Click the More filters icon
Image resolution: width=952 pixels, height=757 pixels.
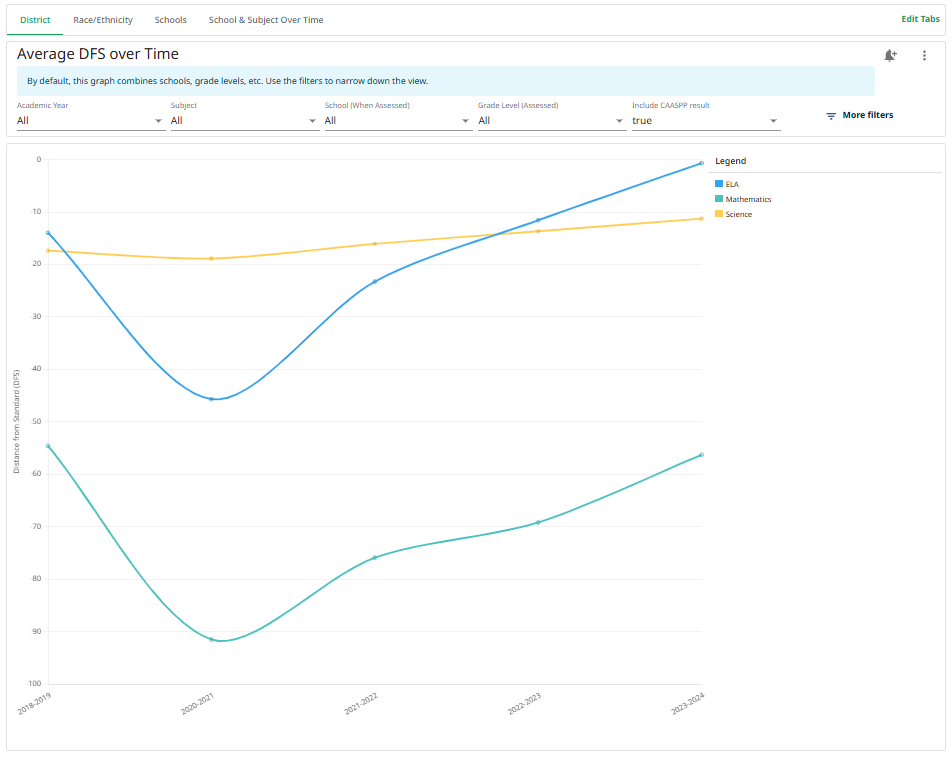[831, 115]
